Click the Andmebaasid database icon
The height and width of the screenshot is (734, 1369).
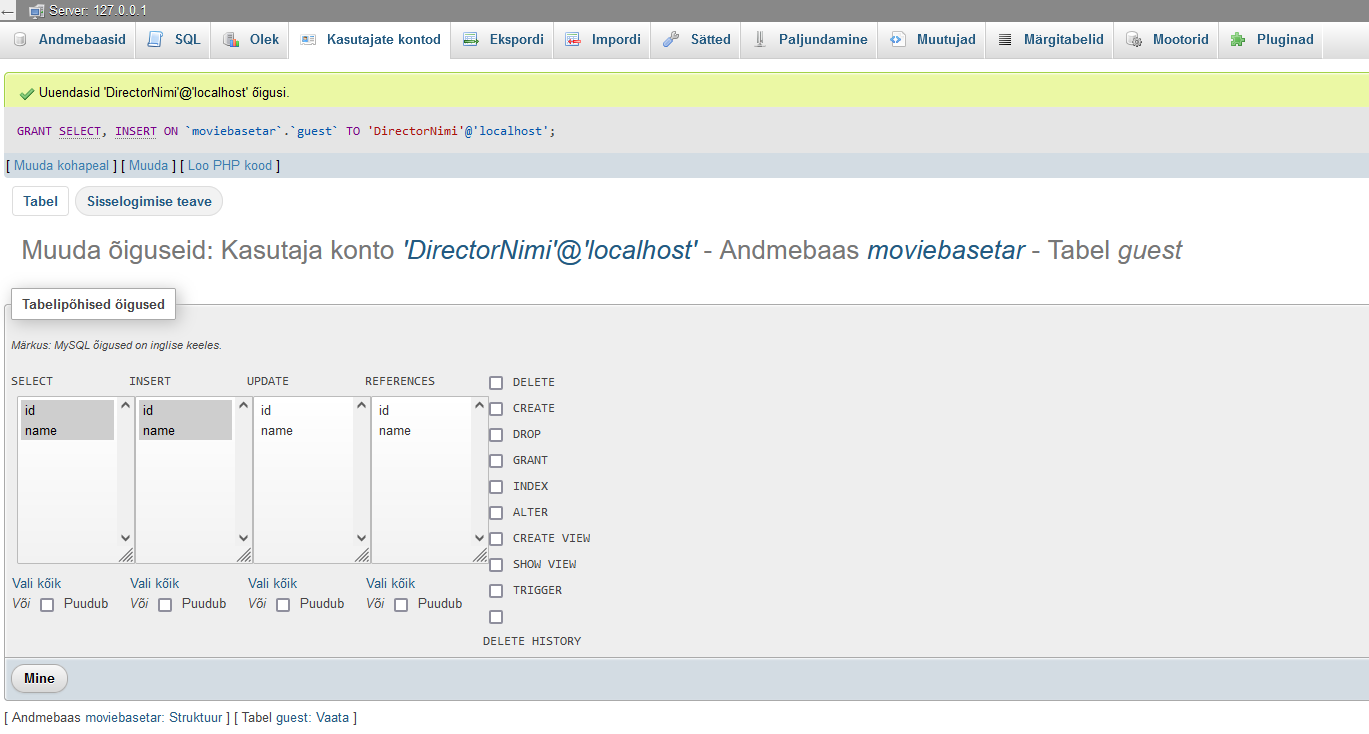point(20,40)
